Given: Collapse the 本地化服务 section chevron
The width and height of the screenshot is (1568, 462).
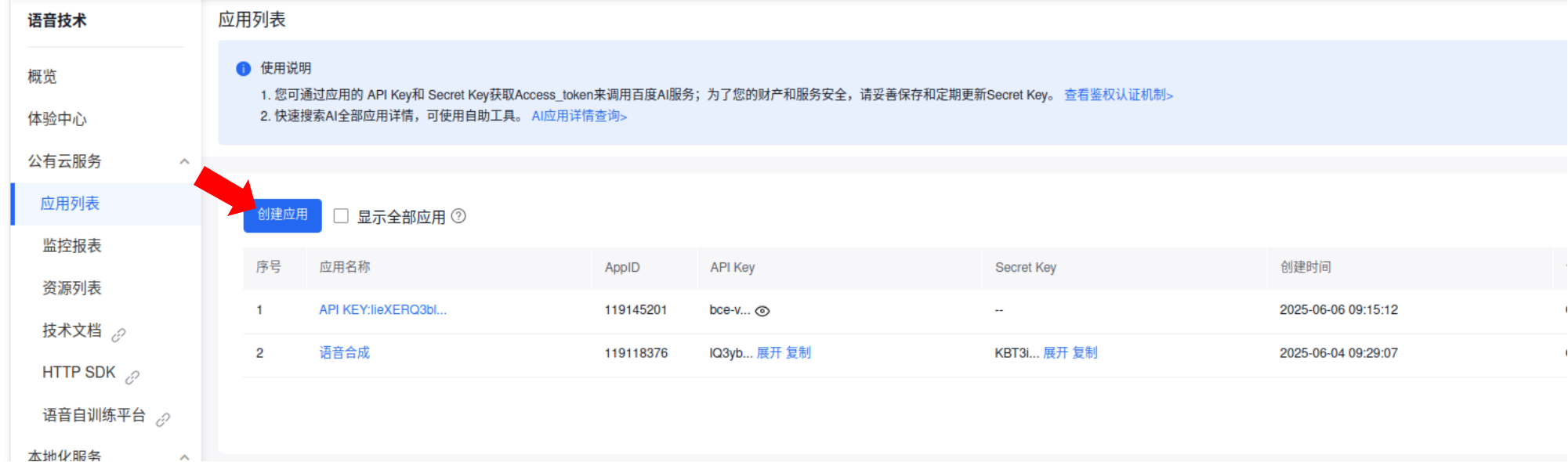Looking at the screenshot, I should (x=184, y=457).
